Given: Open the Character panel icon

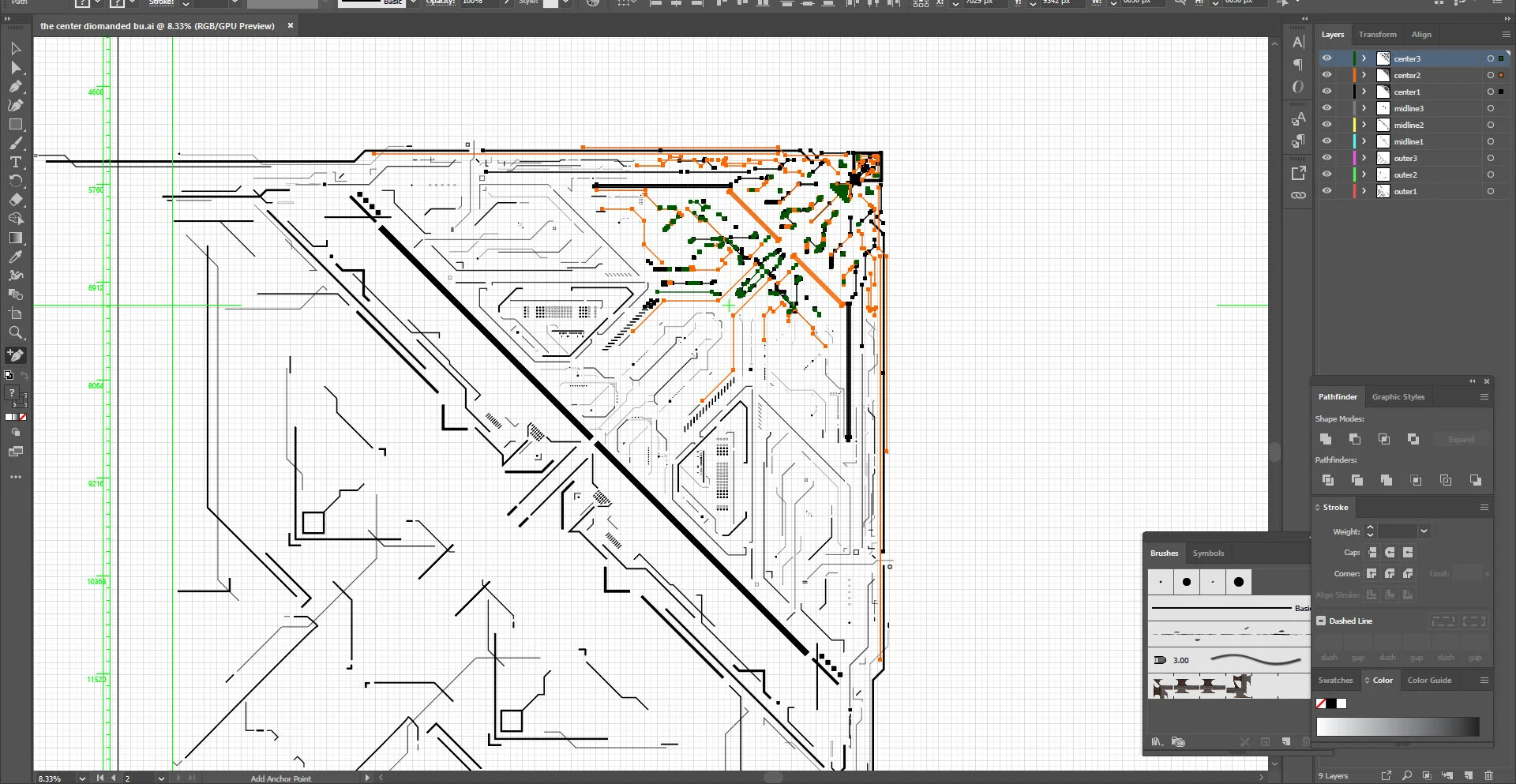Looking at the screenshot, I should 1298,43.
